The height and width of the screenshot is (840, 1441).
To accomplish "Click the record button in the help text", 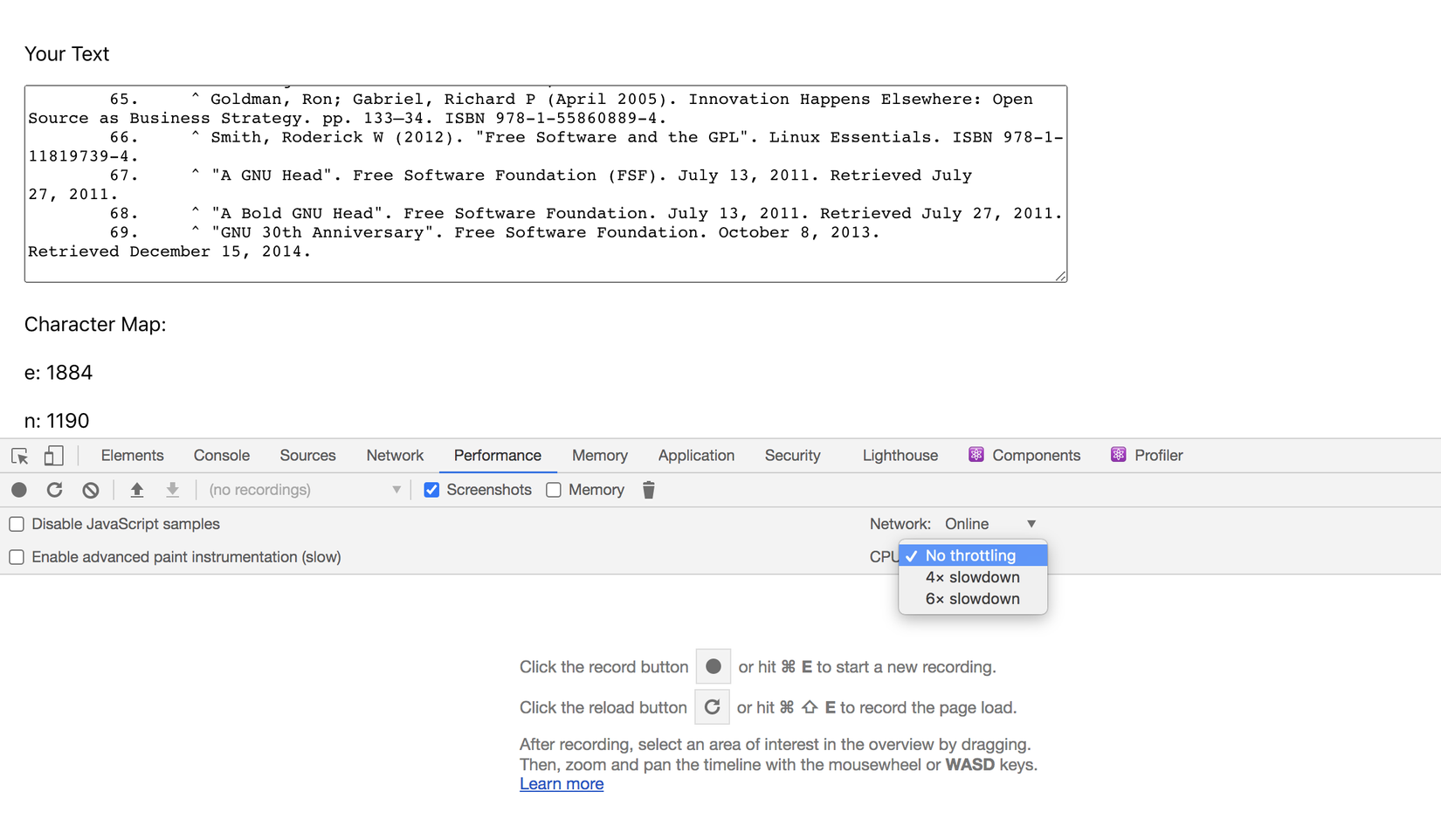I will pyautogui.click(x=714, y=667).
